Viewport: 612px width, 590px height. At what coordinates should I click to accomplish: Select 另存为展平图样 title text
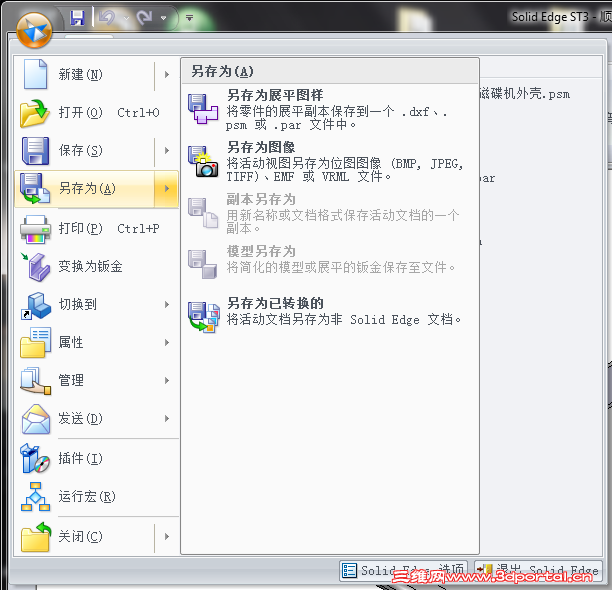coord(275,95)
